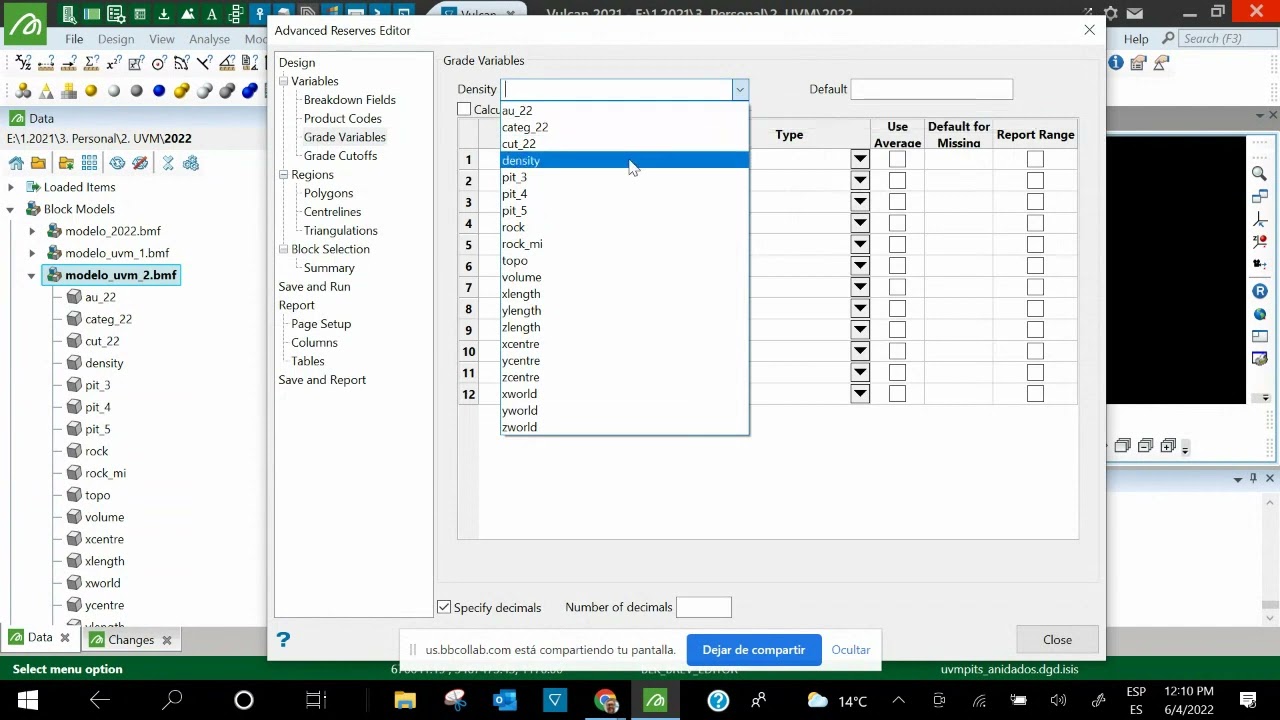The width and height of the screenshot is (1280, 720).
Task: Click the download arrow icon in top bar
Action: pos(164,14)
